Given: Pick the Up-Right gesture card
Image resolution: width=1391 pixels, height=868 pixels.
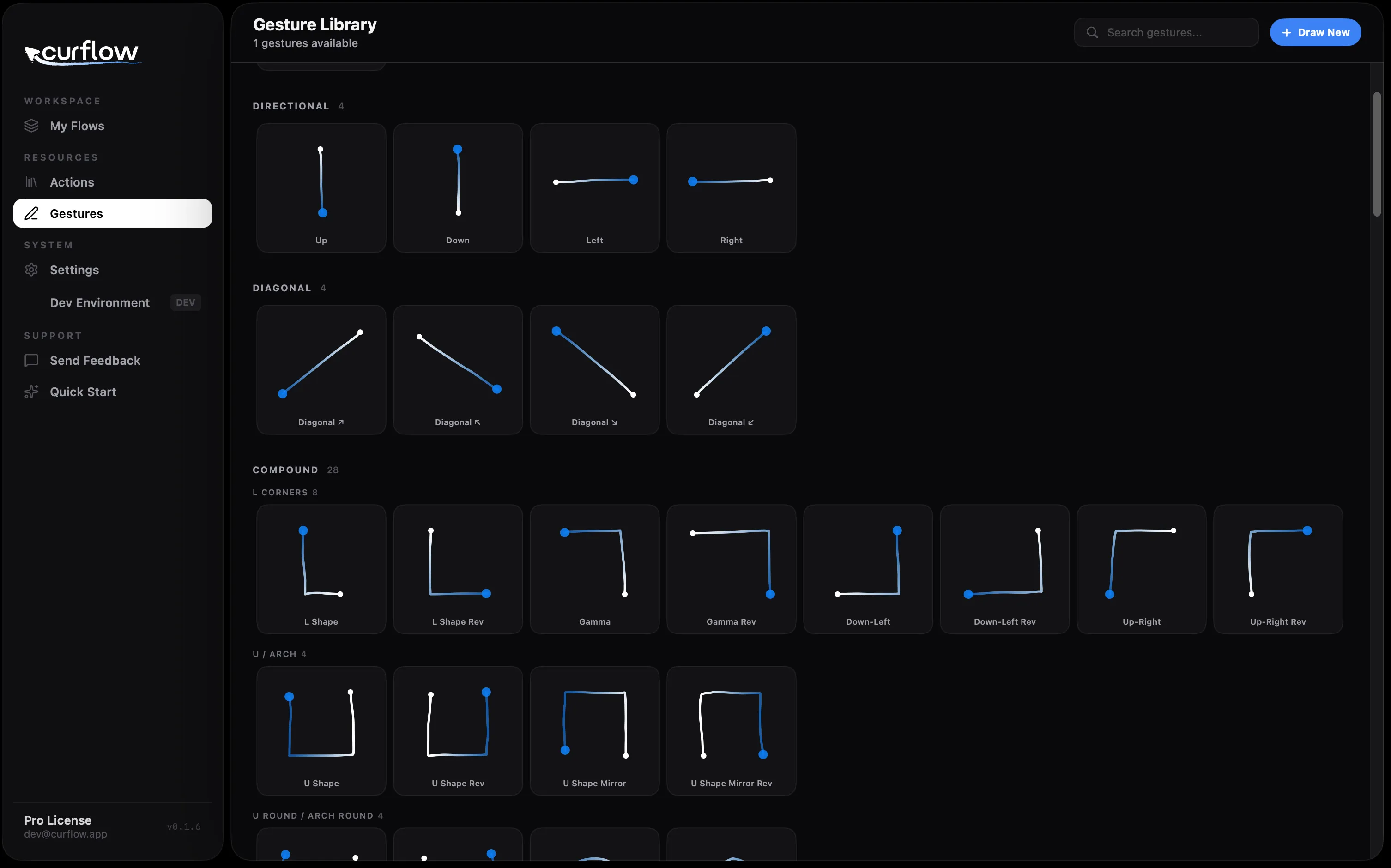Looking at the screenshot, I should pyautogui.click(x=1141, y=569).
